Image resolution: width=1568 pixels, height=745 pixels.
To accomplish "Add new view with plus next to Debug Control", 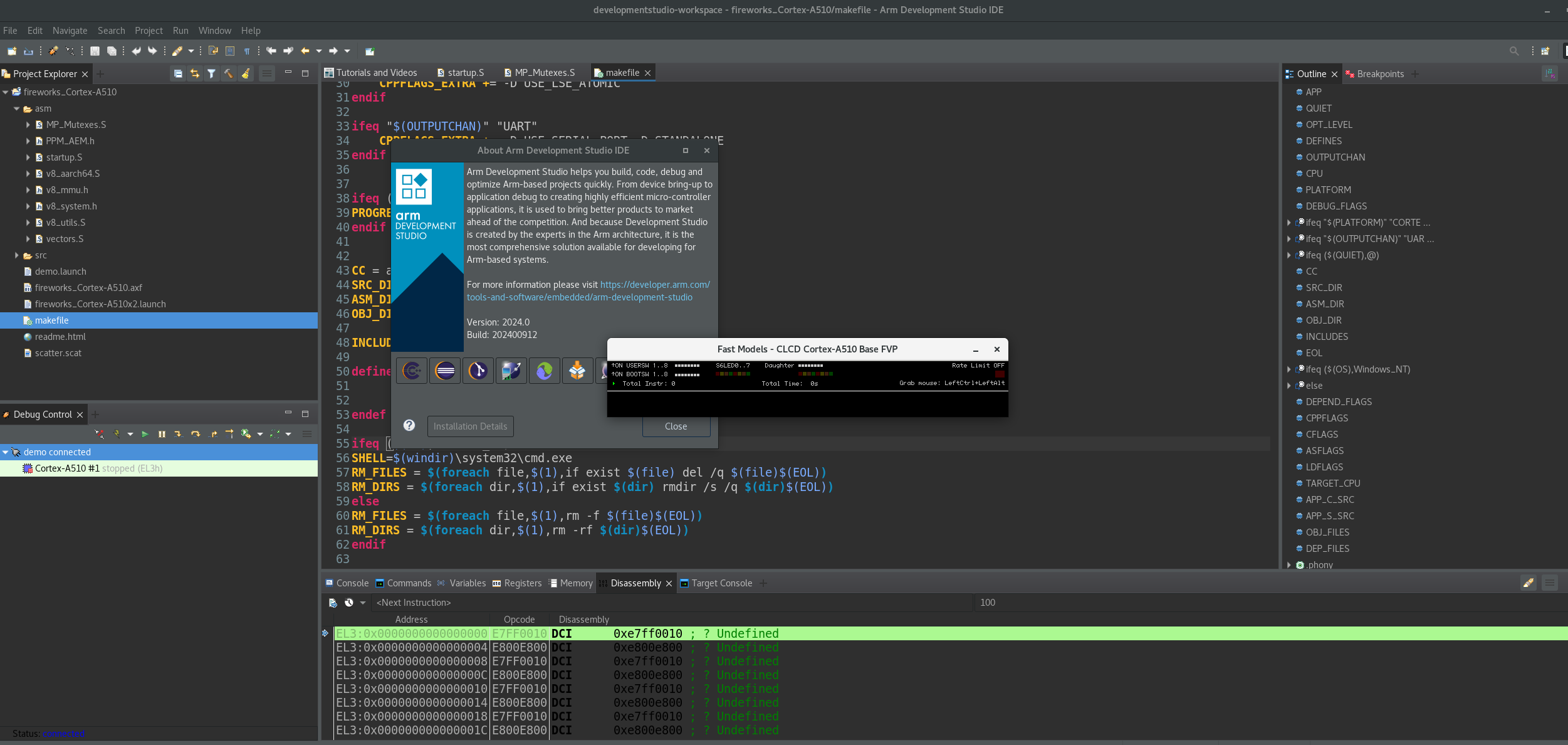I will pos(95,415).
